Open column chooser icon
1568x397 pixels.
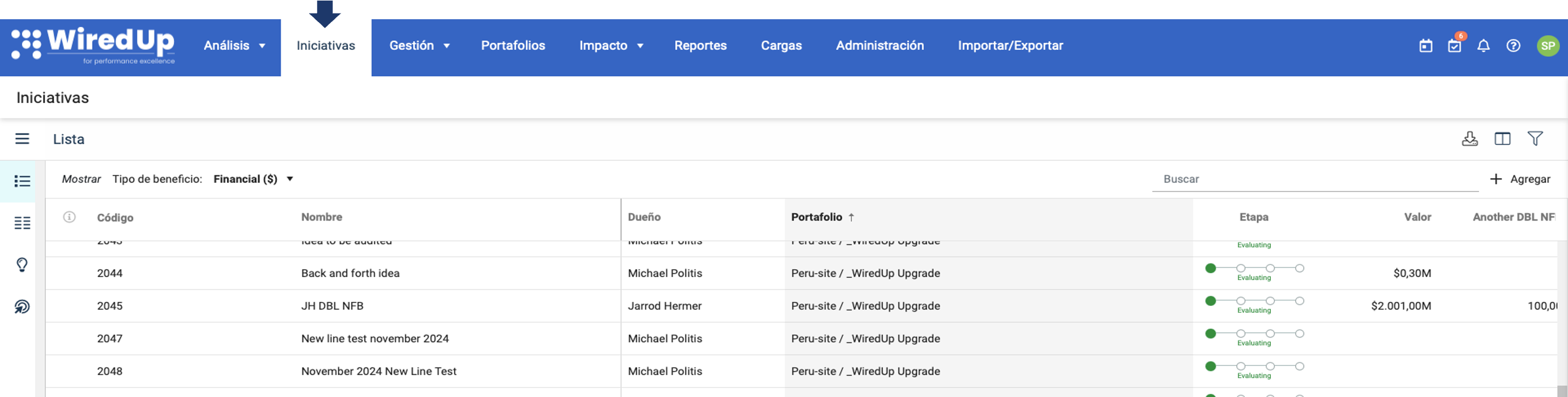coord(1502,139)
